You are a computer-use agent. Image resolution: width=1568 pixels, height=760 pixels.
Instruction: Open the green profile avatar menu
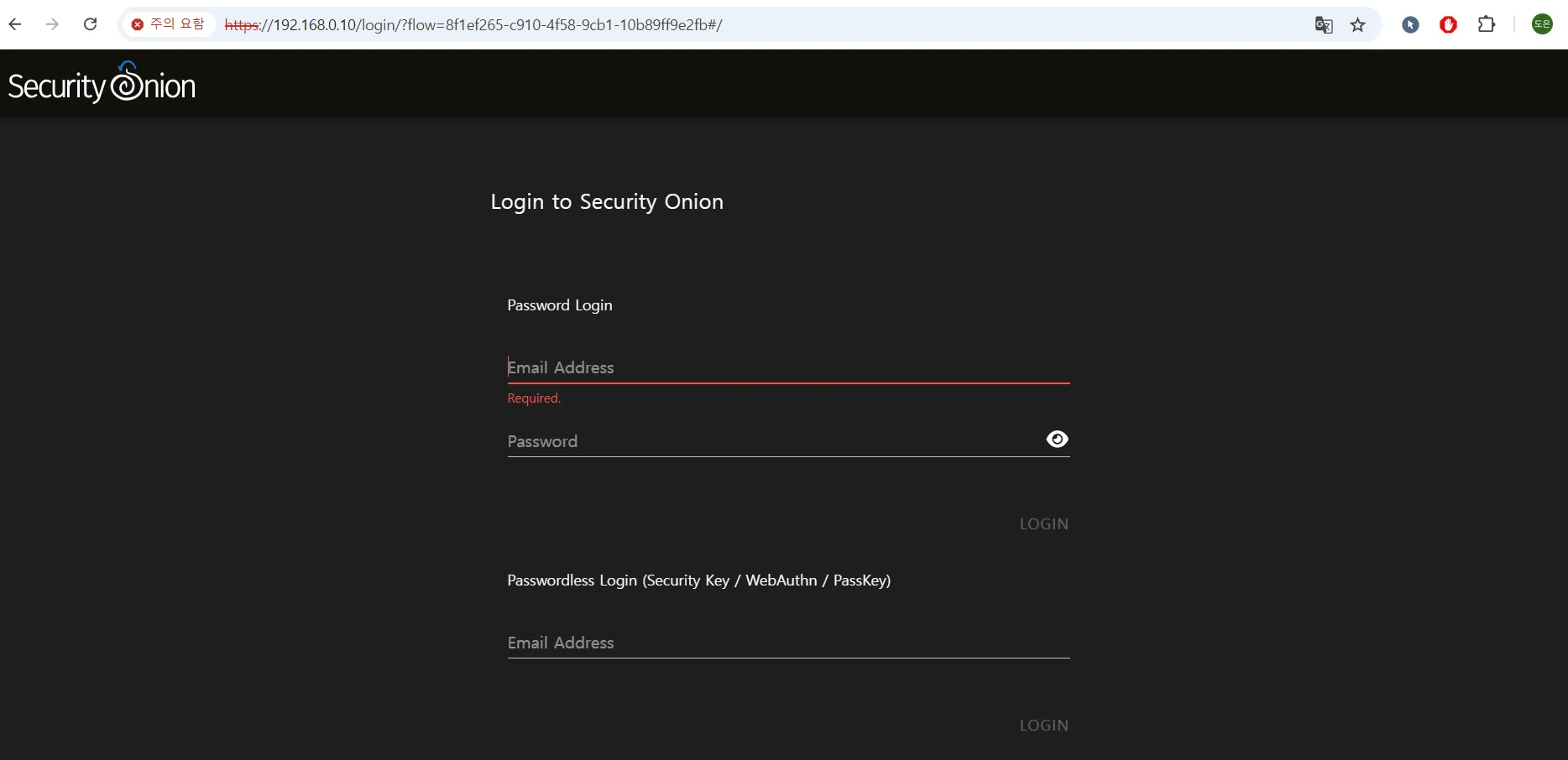pos(1542,25)
